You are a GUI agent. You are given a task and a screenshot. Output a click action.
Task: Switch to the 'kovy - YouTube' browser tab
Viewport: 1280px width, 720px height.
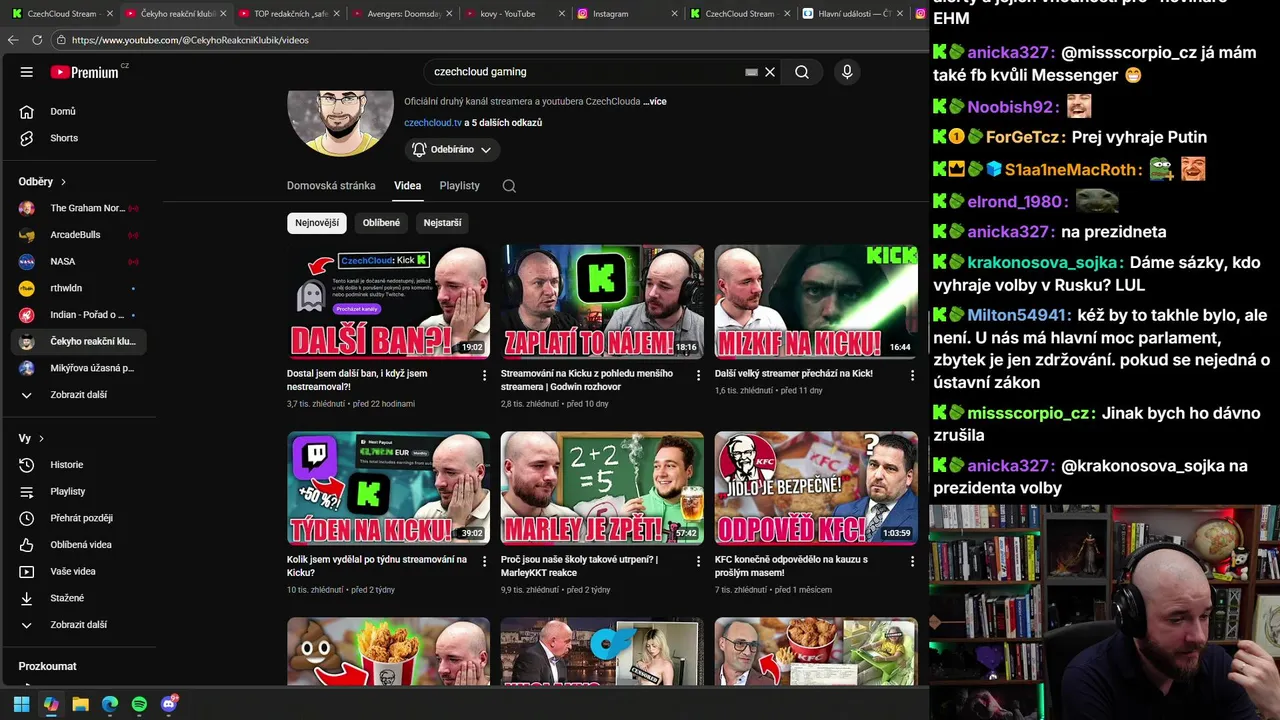tap(513, 14)
